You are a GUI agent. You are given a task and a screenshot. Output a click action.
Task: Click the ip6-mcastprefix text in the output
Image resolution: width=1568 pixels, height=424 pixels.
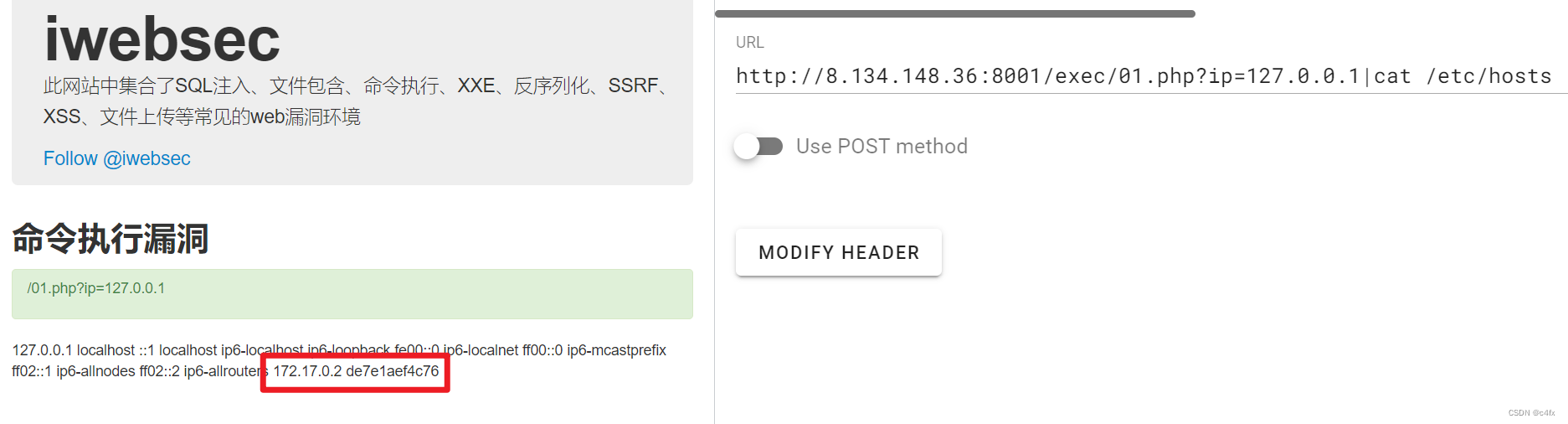point(616,350)
